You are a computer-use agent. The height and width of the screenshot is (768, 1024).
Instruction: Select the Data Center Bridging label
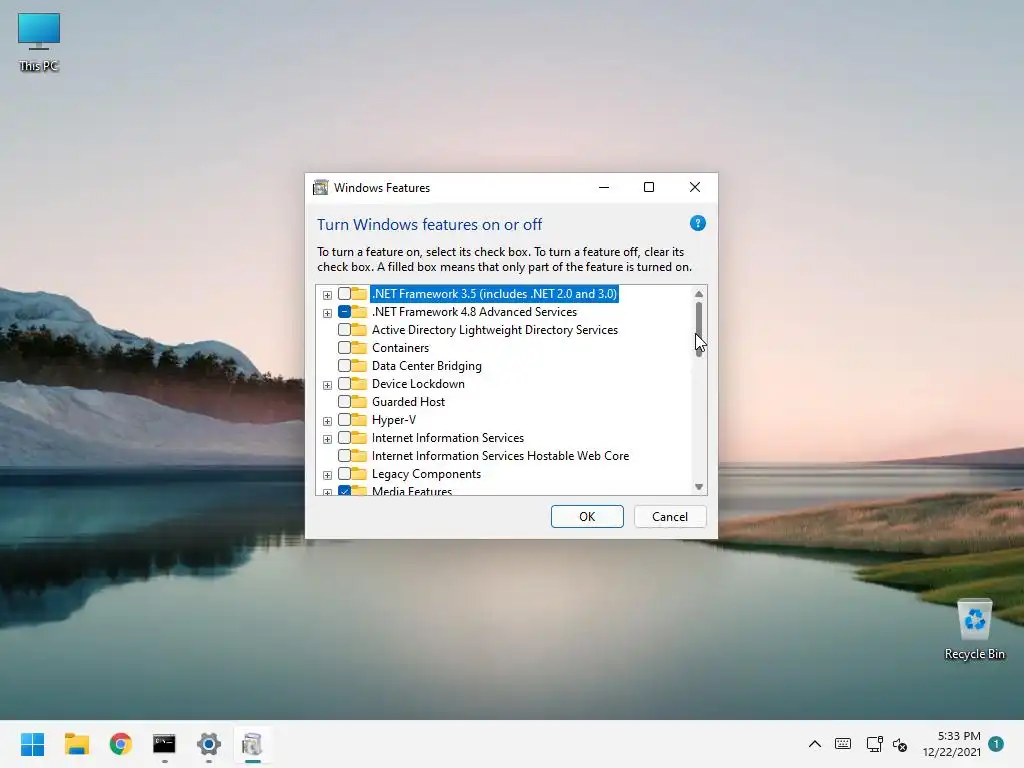[x=426, y=366]
